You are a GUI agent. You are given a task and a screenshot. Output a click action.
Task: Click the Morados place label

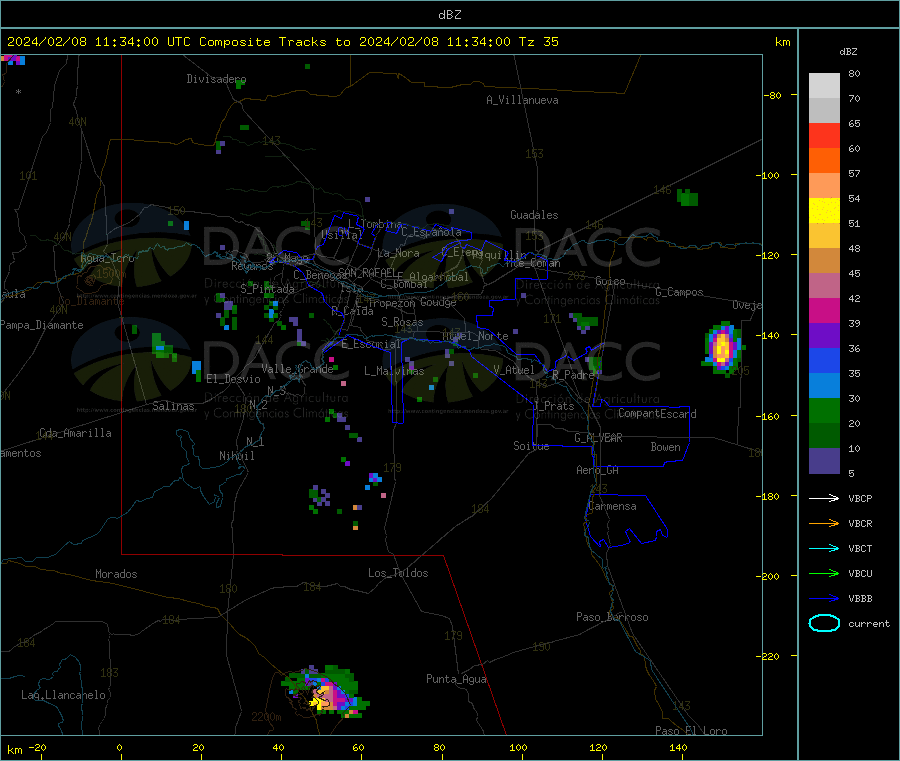click(116, 574)
